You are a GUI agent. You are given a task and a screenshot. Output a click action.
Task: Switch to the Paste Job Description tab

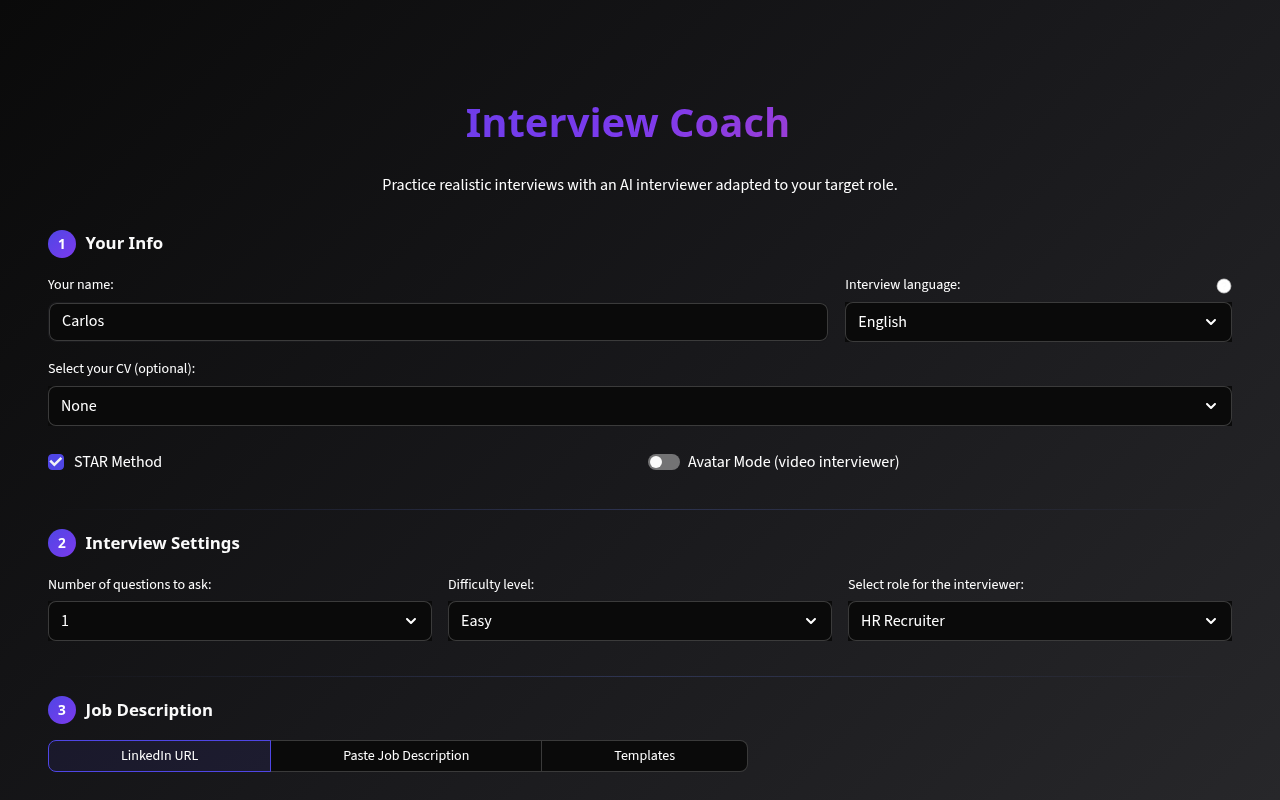click(406, 755)
